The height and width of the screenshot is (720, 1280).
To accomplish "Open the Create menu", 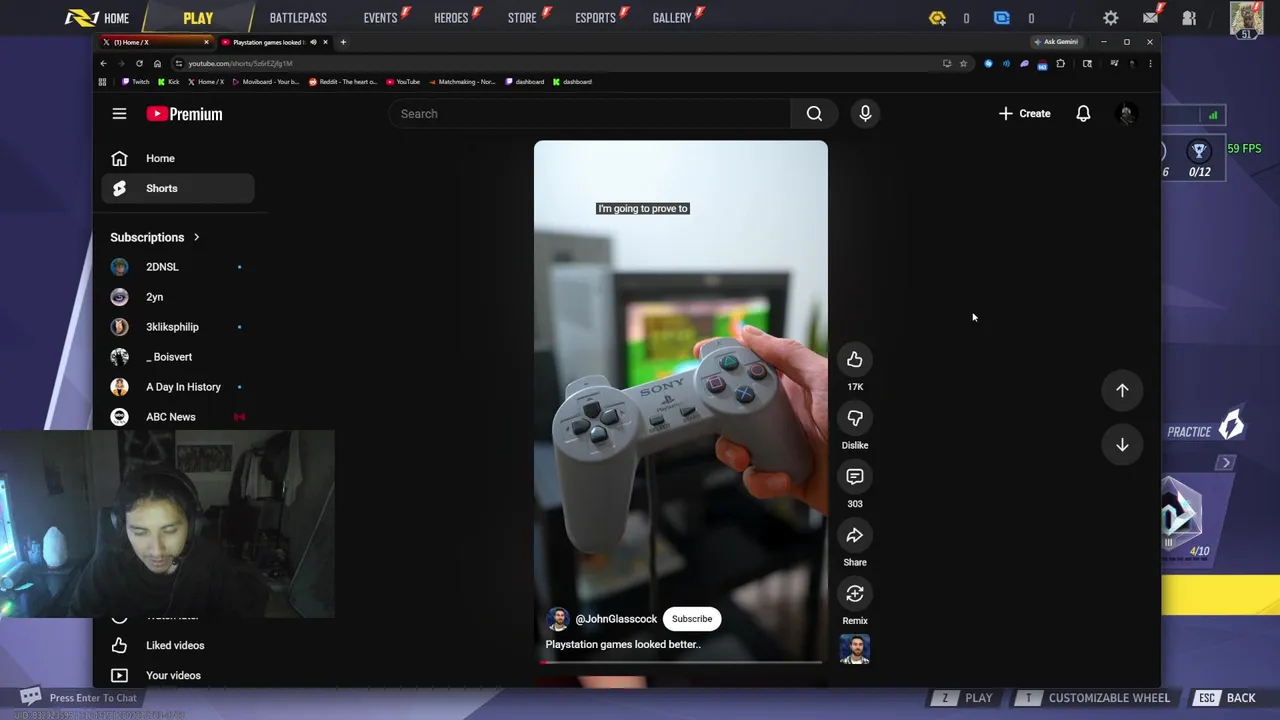I will (1024, 114).
